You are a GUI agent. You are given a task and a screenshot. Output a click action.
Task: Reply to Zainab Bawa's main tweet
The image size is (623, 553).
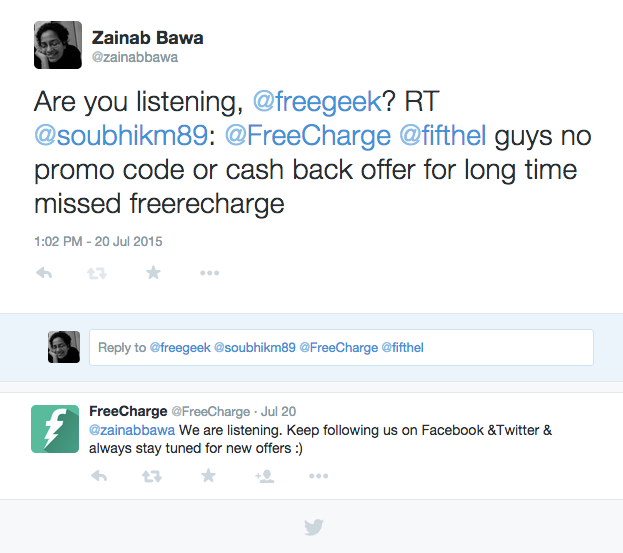tap(43, 273)
